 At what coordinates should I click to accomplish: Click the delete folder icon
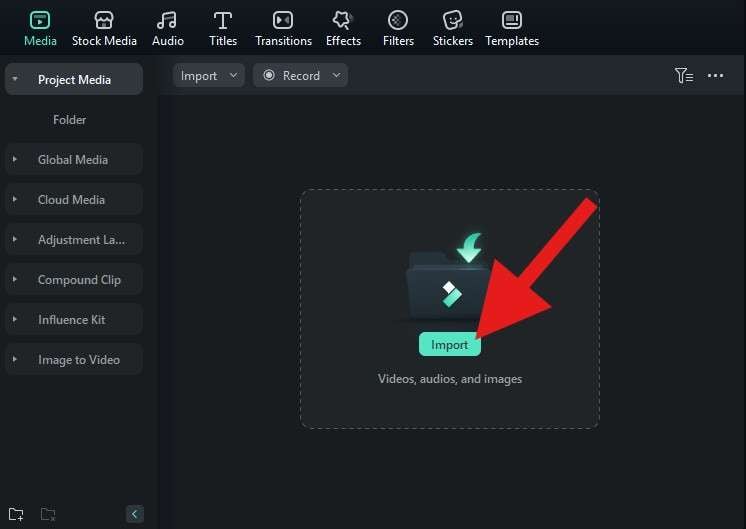pos(48,514)
